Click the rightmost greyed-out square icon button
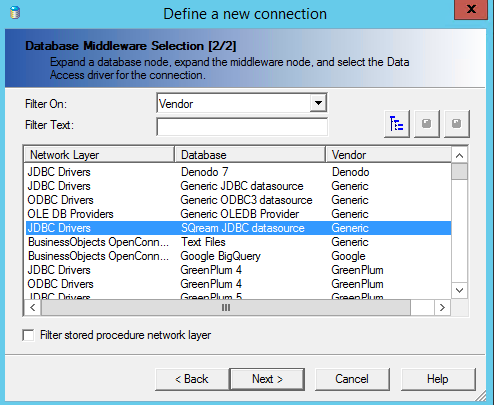 [457, 124]
